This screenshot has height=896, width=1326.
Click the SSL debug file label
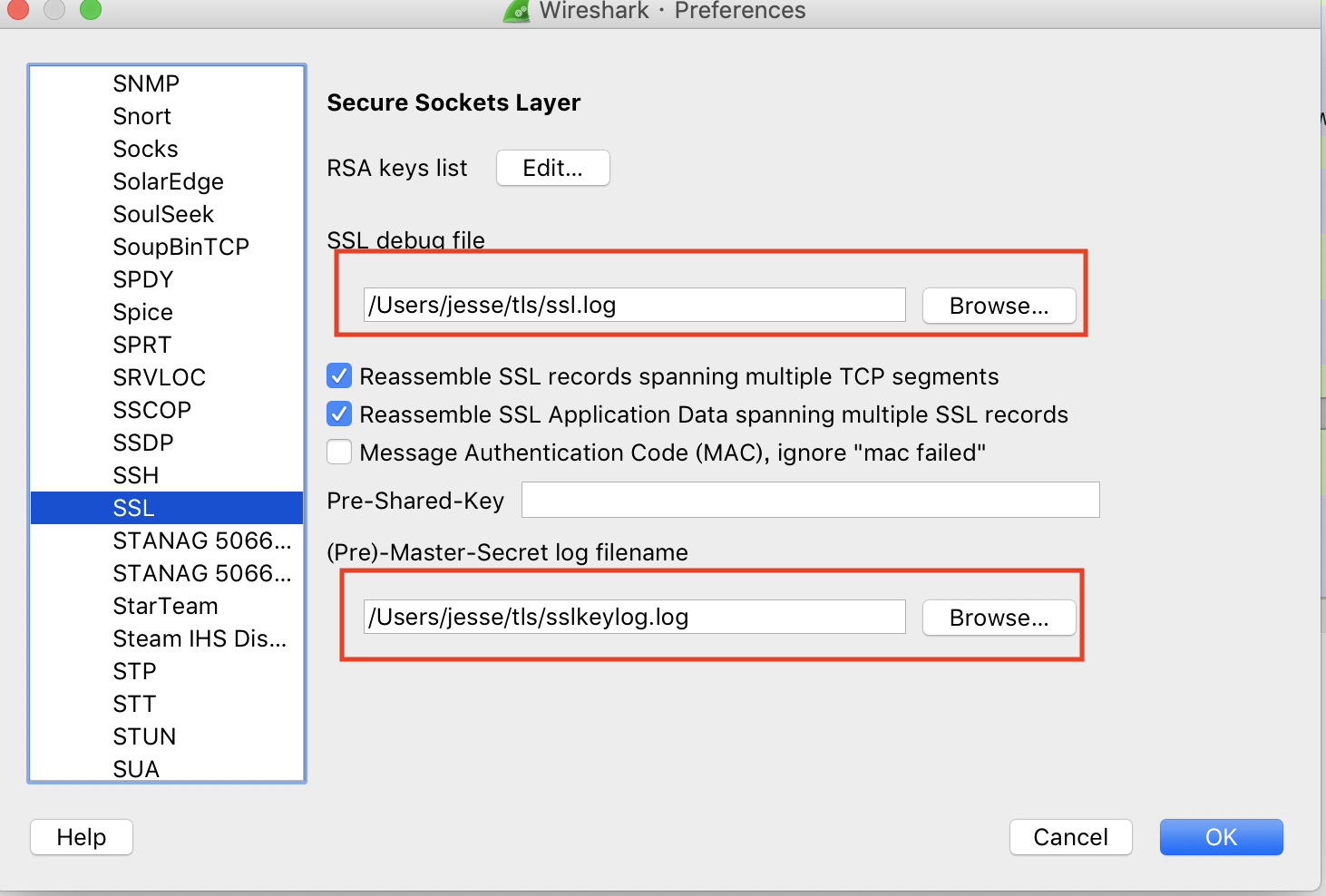[406, 240]
